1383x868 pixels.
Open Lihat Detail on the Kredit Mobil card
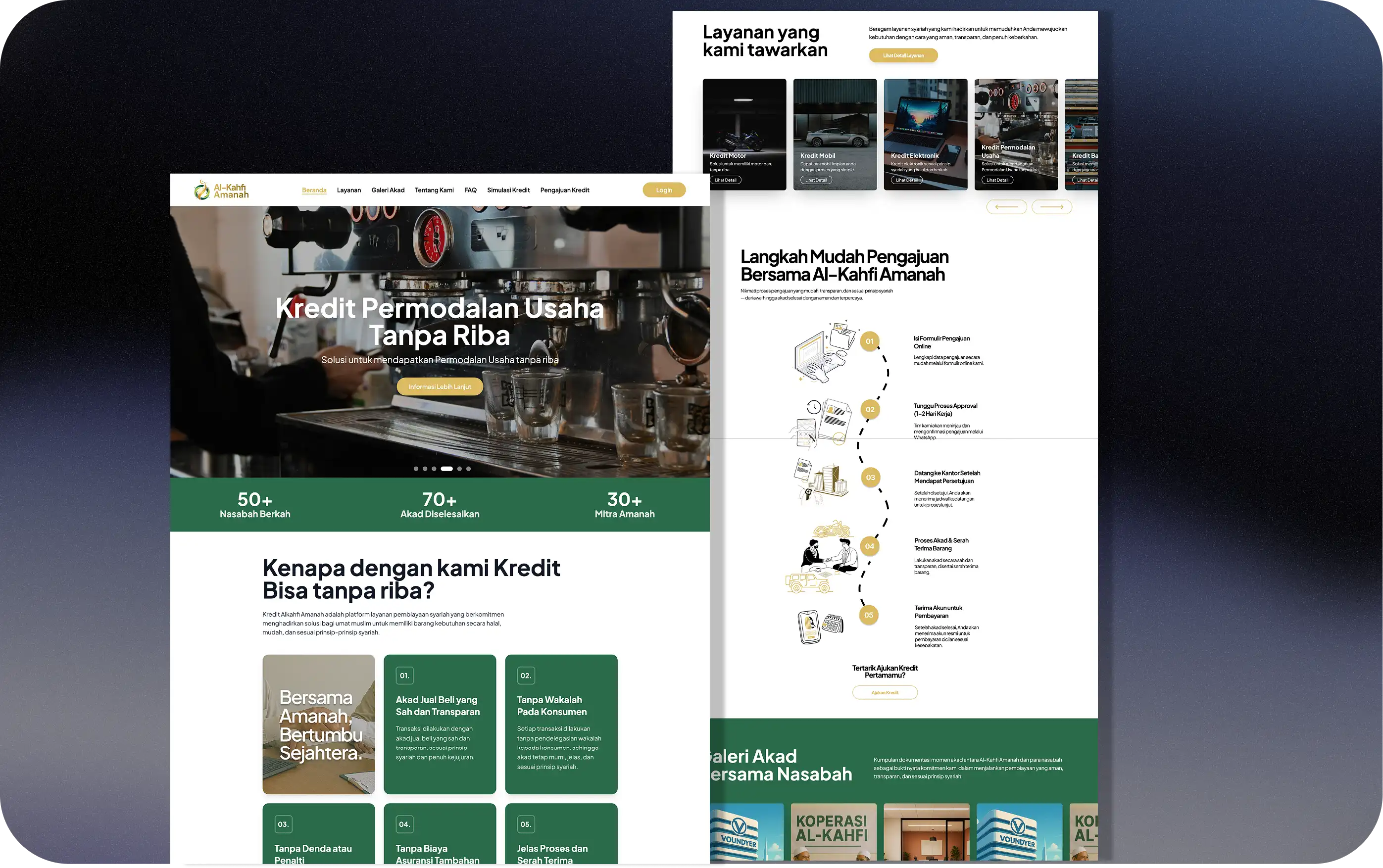[x=815, y=180]
